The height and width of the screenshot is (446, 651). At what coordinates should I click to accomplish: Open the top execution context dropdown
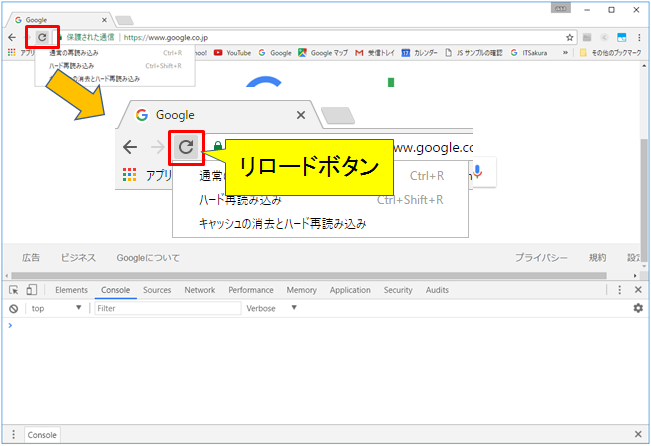coord(56,308)
